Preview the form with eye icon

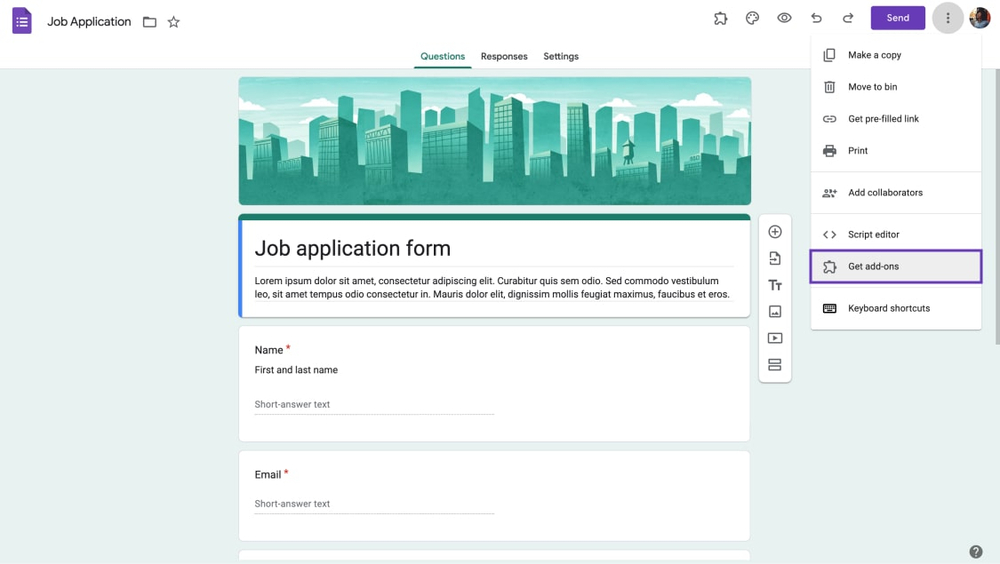(784, 18)
